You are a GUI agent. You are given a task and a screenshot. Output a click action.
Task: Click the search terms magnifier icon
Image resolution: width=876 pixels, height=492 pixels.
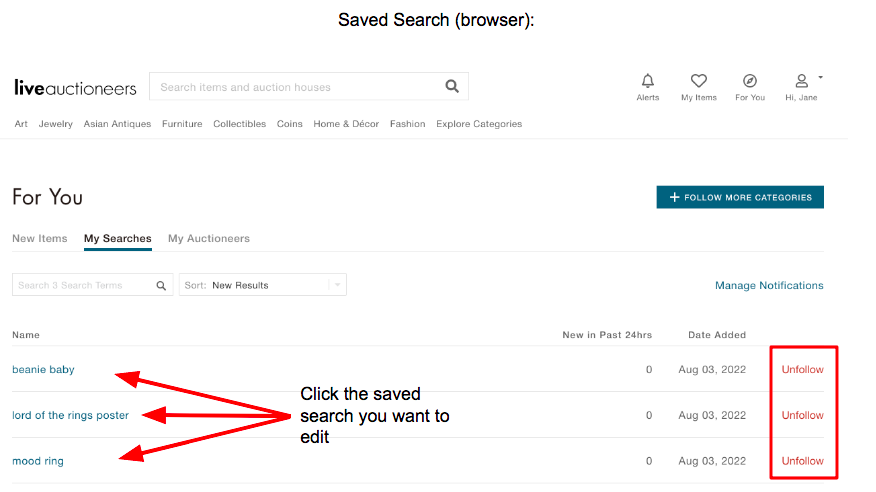point(161,285)
